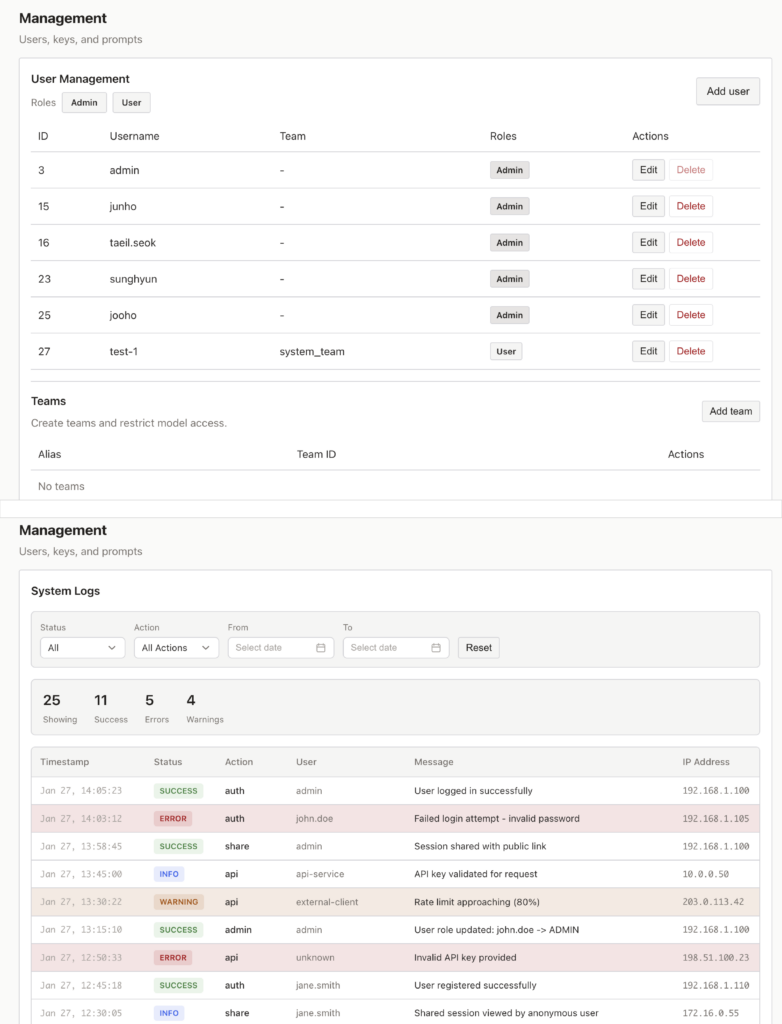Delete the test-1 user
This screenshot has height=1024, width=782.
[x=690, y=351]
